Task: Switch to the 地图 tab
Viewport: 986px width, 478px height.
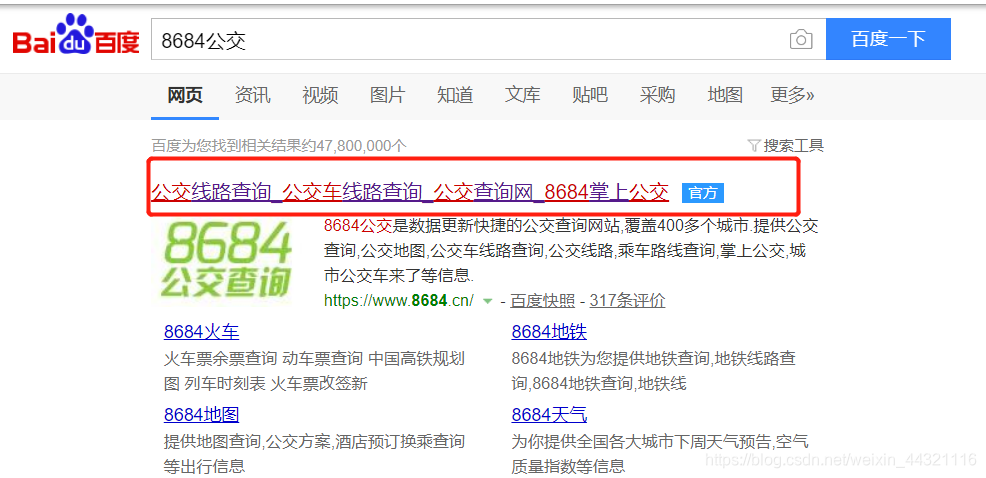Action: (725, 95)
